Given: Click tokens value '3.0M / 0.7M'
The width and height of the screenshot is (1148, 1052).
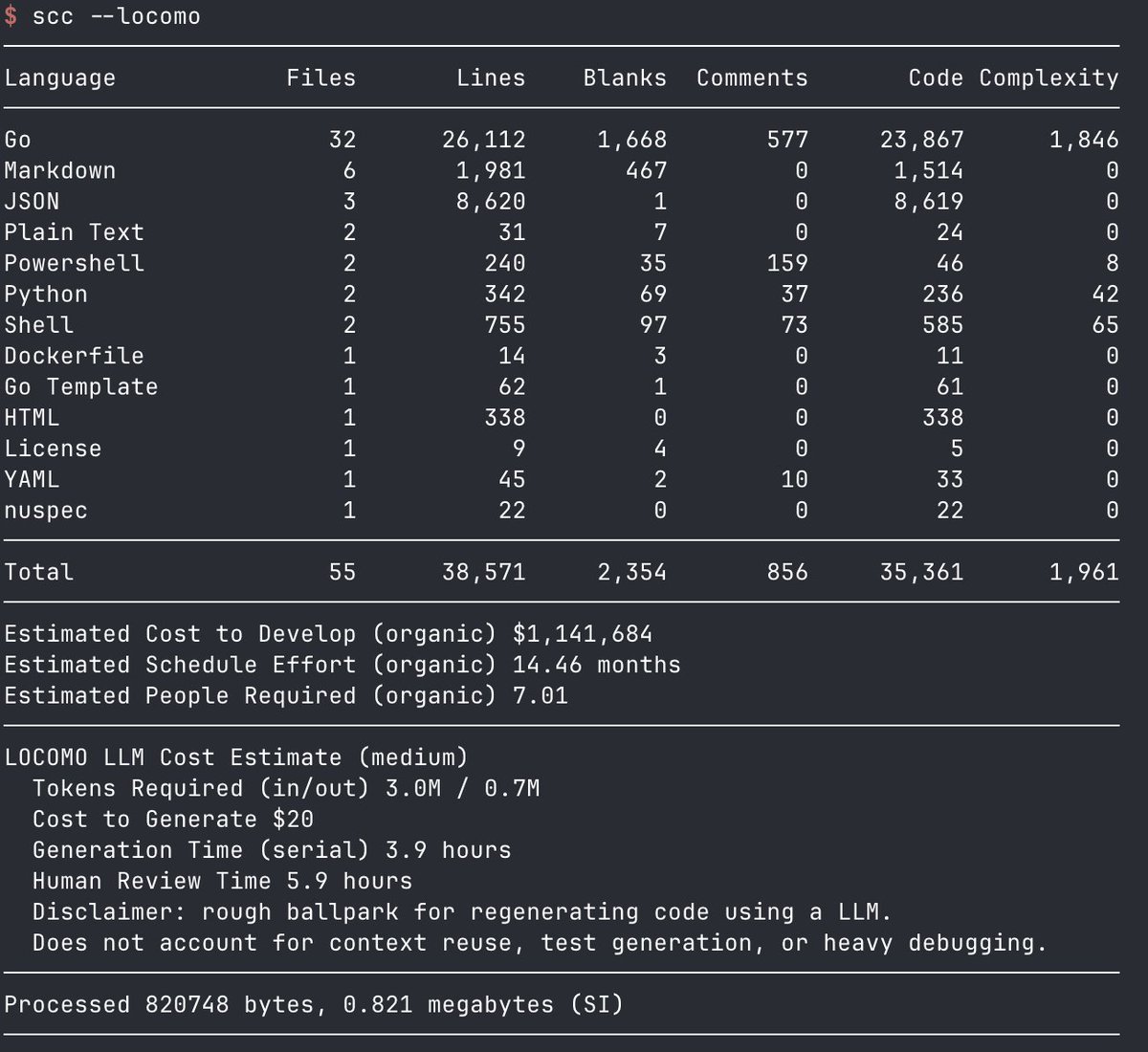Looking at the screenshot, I should click(x=463, y=788).
